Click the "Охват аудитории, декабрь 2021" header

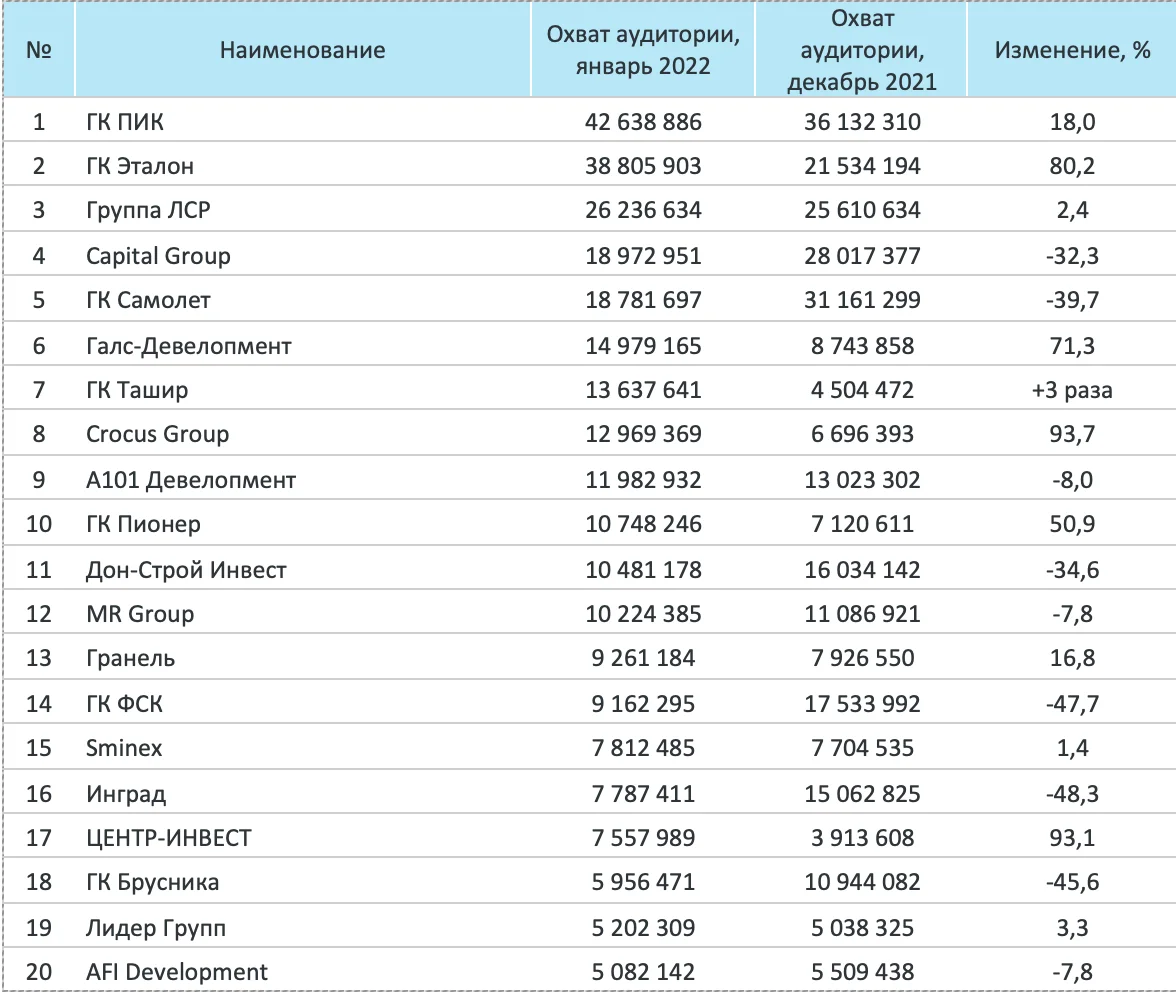pyautogui.click(x=862, y=50)
